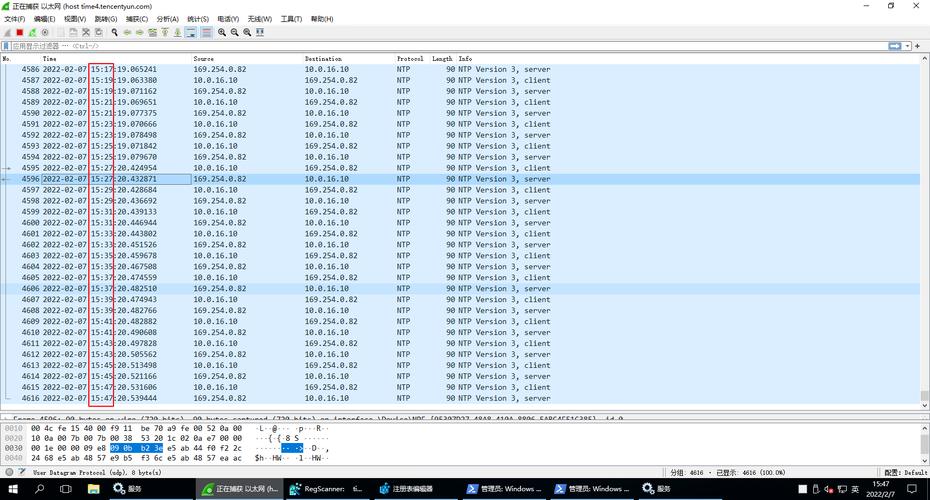Focus the display filter input field
Viewport: 930px width, 500px height.
point(448,46)
